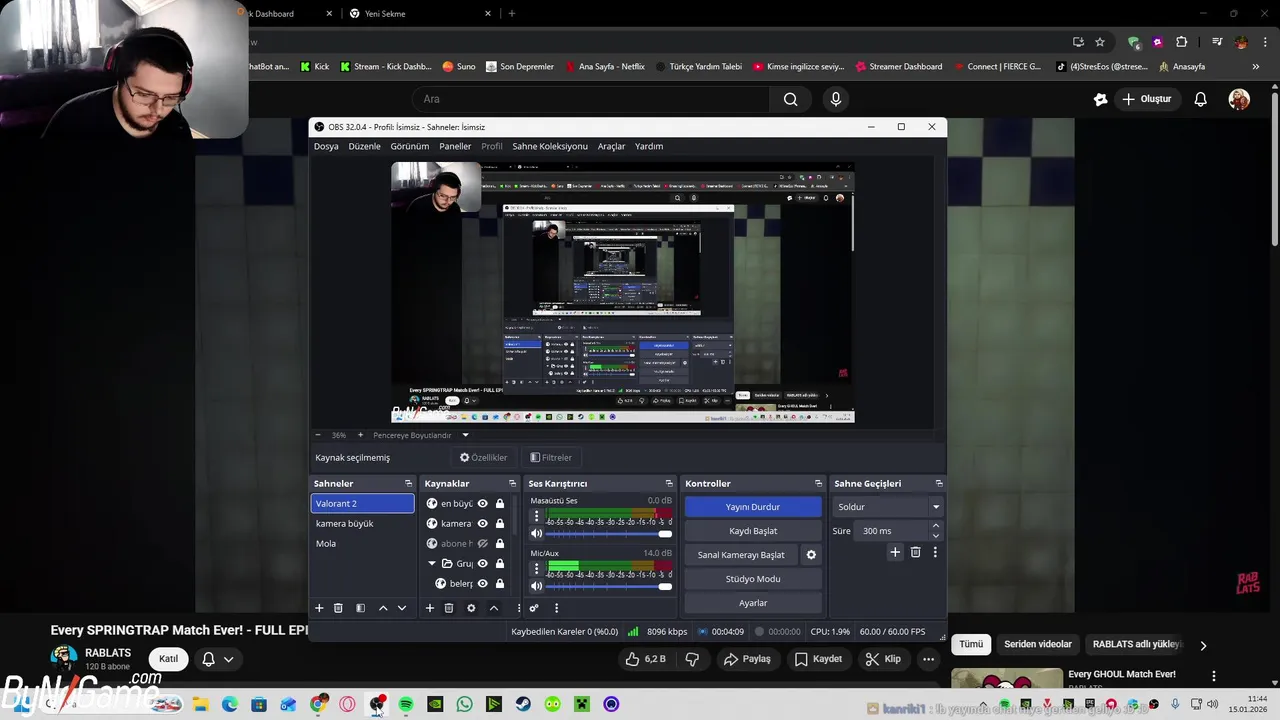The height and width of the screenshot is (720, 1280).
Task: Adjust the Masaüstü Ses volume slider
Action: 609,534
